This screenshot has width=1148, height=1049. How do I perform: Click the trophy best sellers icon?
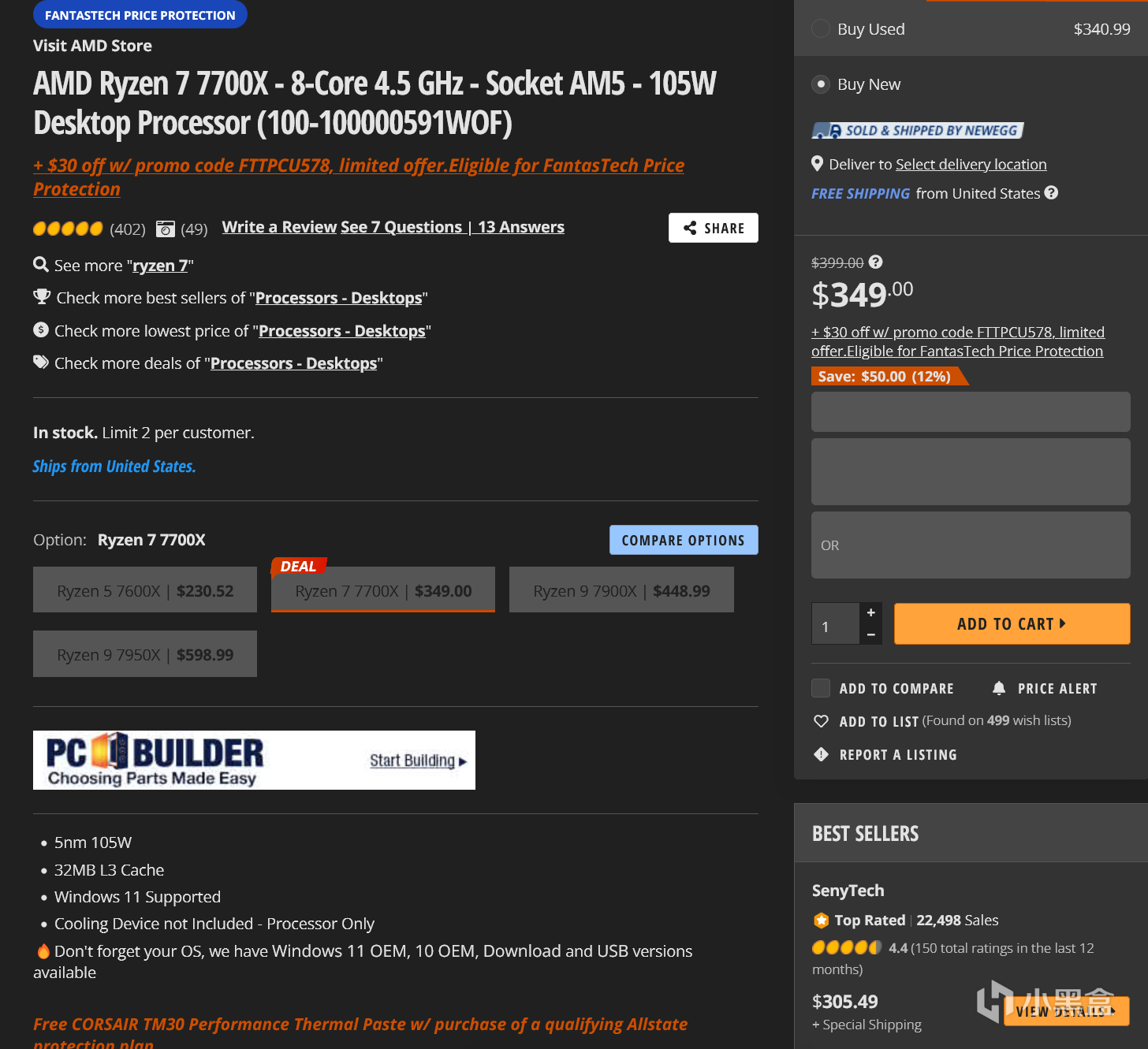tap(42, 296)
